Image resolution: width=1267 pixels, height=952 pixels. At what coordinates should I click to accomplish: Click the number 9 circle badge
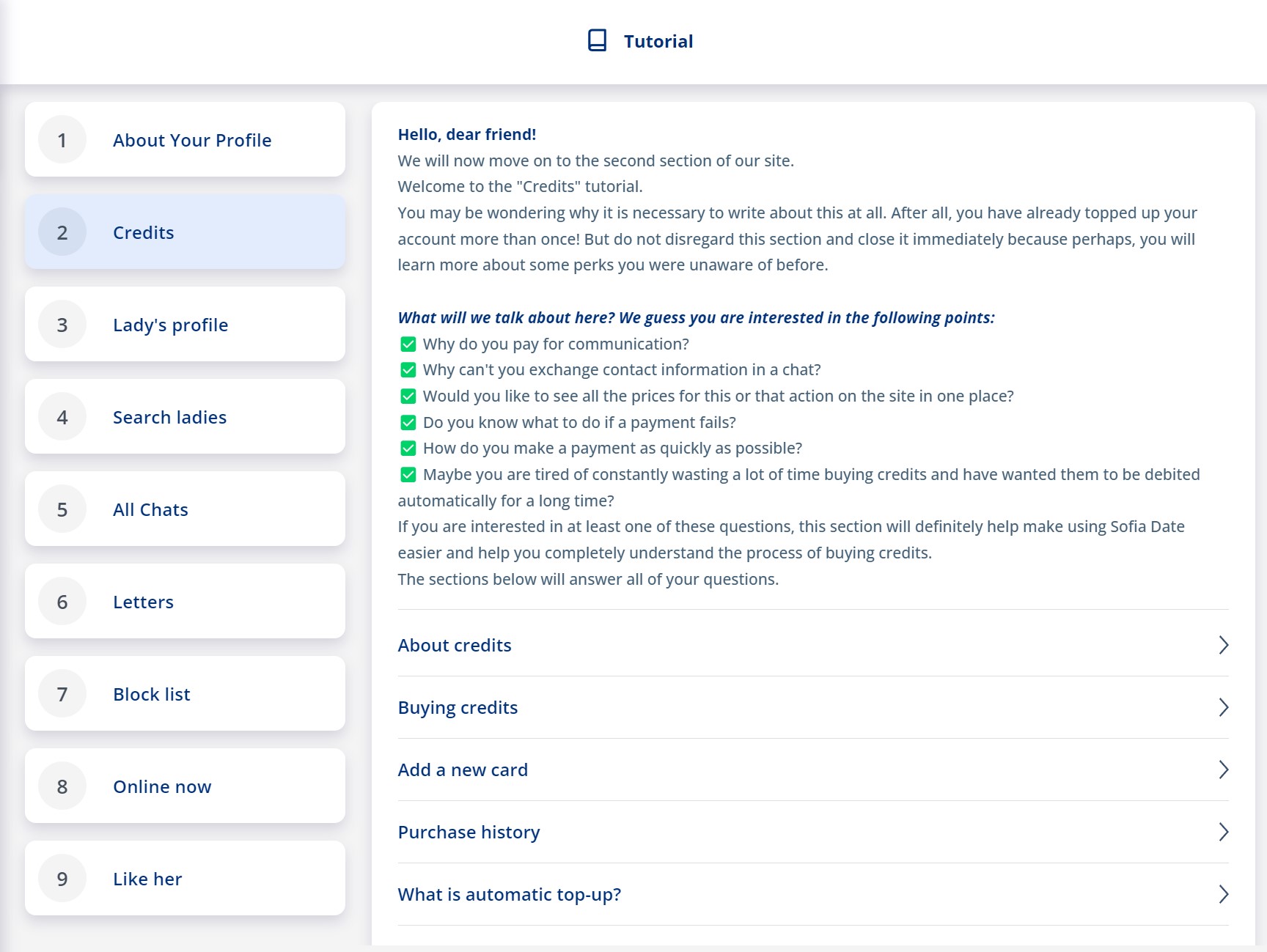point(62,878)
